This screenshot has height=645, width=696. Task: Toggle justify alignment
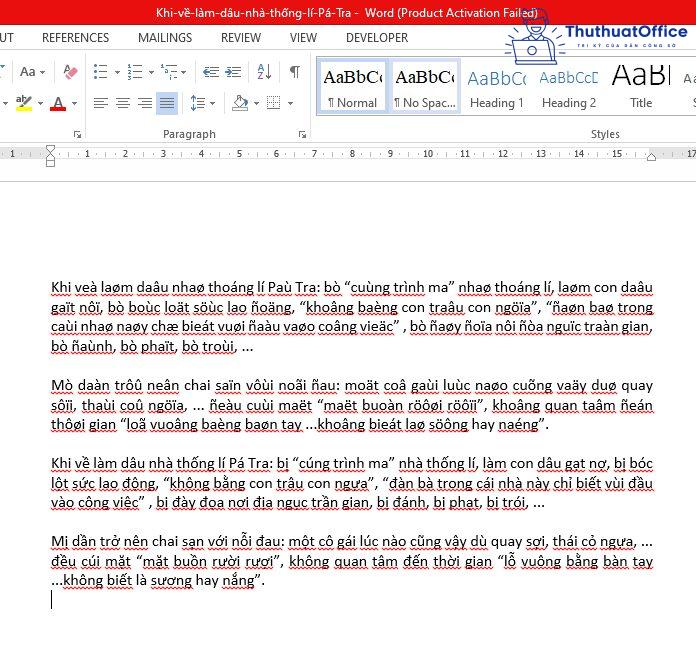click(167, 103)
